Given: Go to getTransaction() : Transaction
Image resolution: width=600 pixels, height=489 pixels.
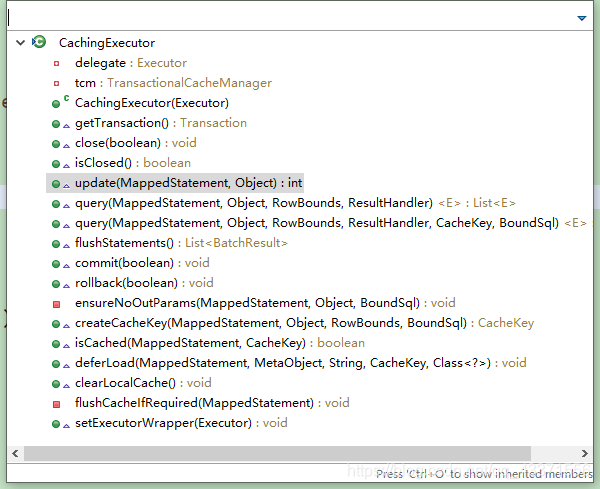Looking at the screenshot, I should pyautogui.click(x=161, y=123).
